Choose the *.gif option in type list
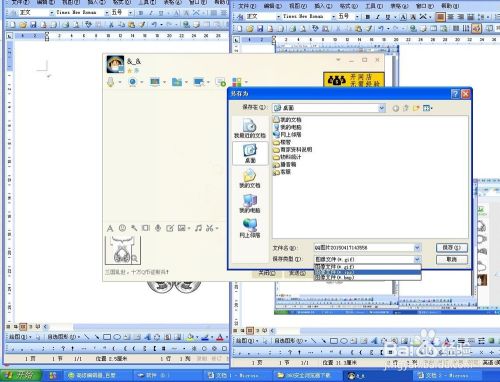Image resolution: width=500 pixels, height=382 pixels. point(367,267)
